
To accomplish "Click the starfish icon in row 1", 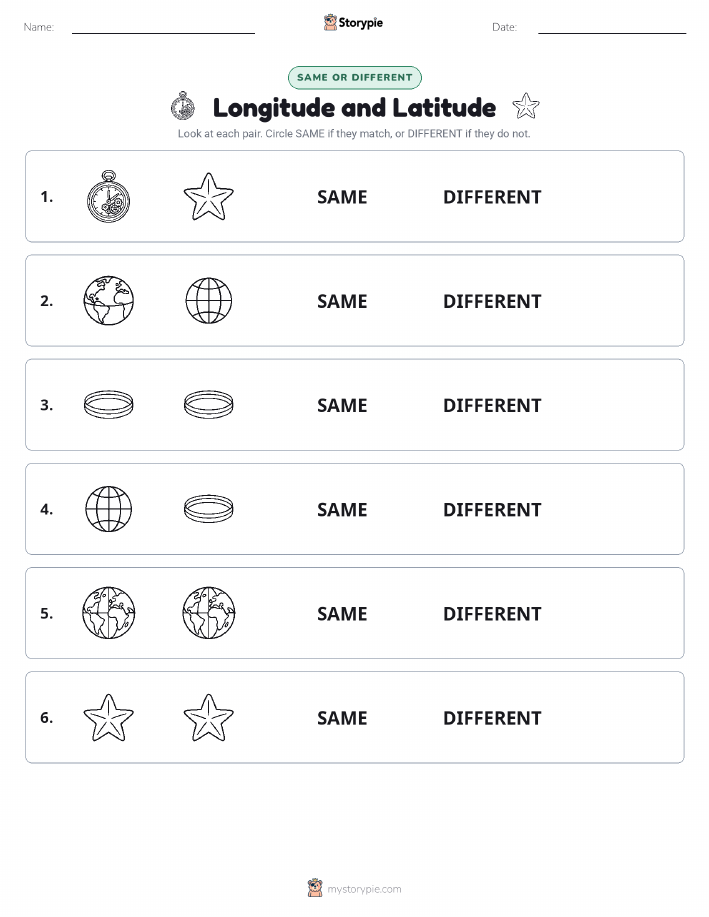I will pos(209,196).
